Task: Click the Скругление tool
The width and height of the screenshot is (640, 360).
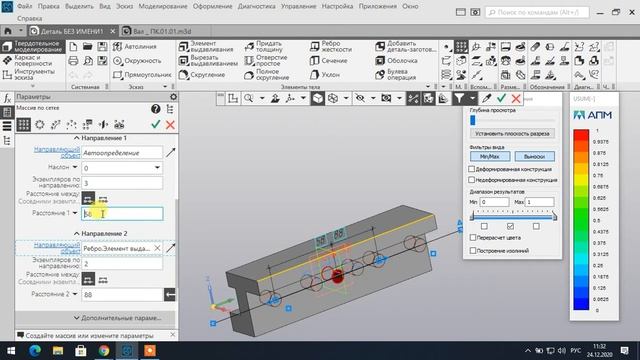Action: coord(202,75)
